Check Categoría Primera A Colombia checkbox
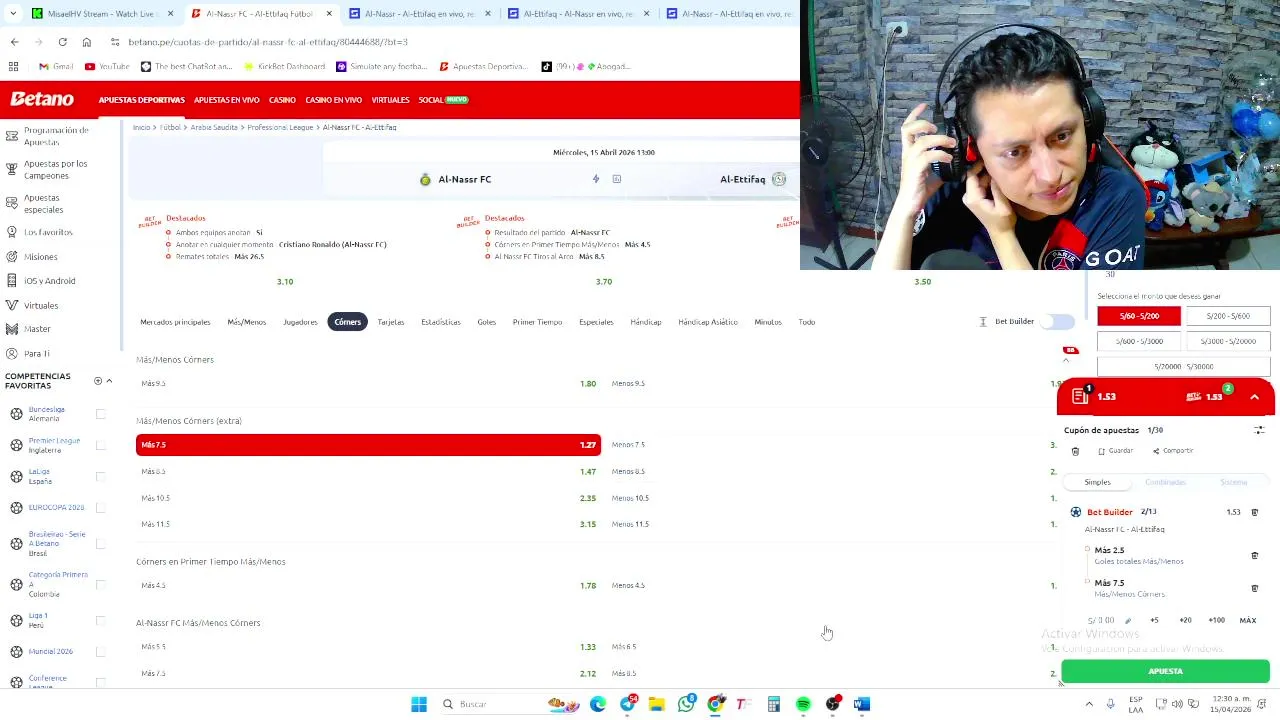1280x720 pixels. (100, 584)
